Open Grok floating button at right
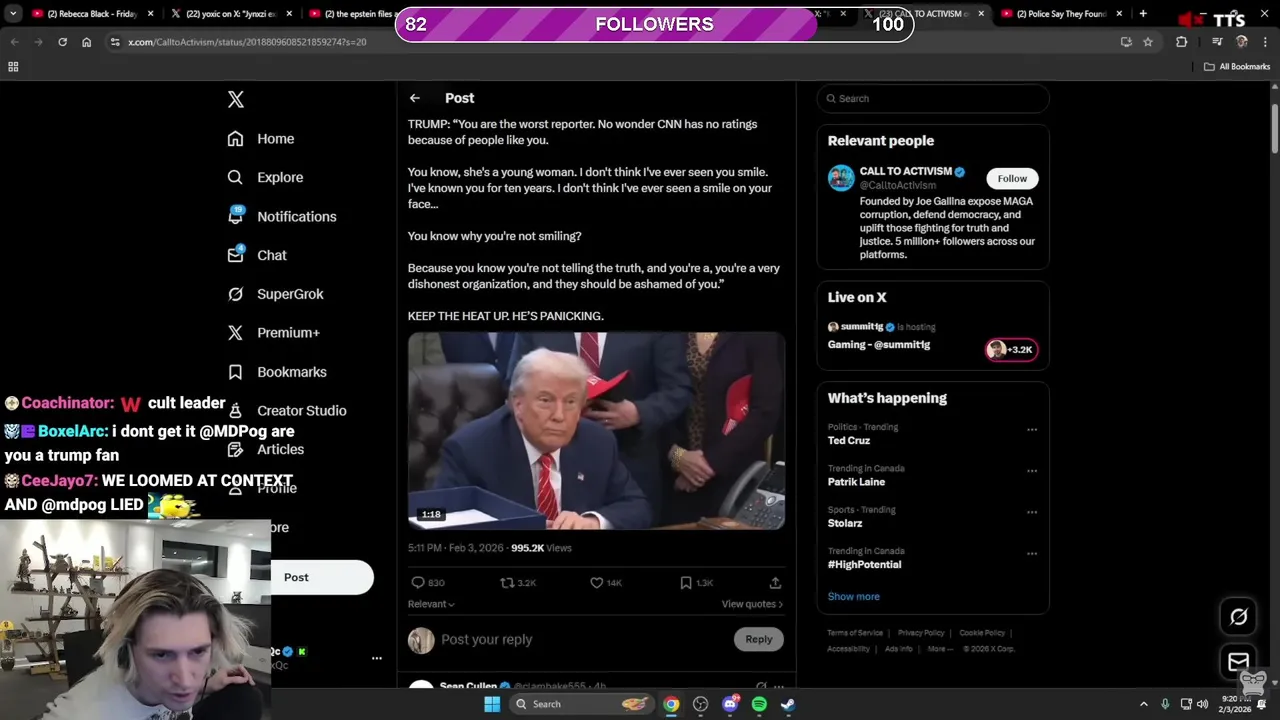This screenshot has height=720, width=1280. pyautogui.click(x=1238, y=617)
